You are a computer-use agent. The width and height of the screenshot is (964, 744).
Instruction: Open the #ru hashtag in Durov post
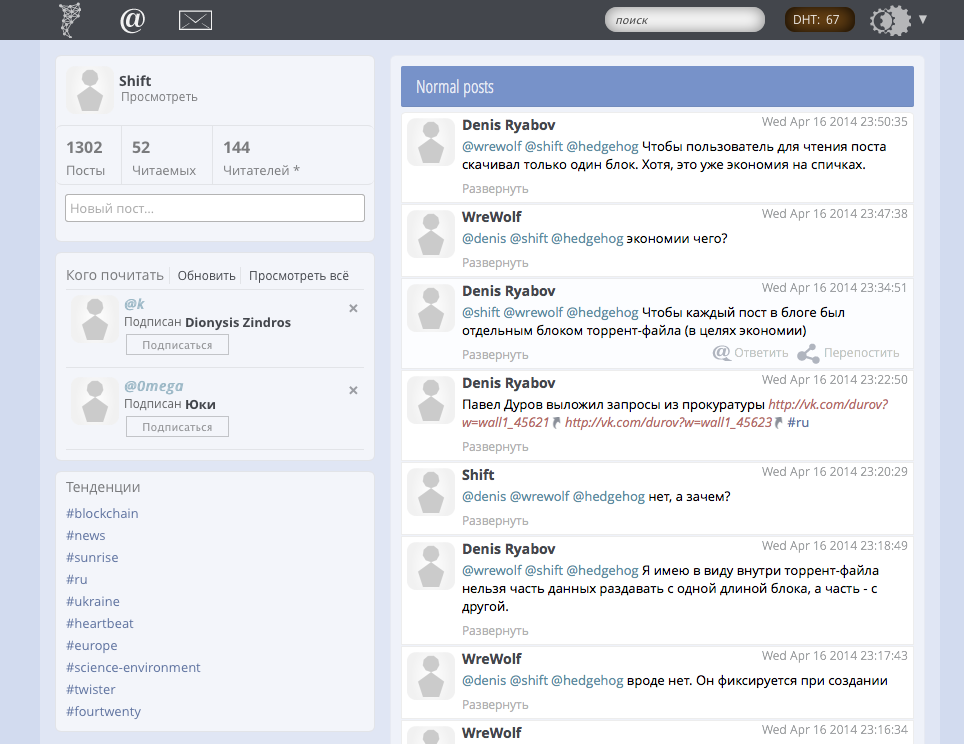[x=798, y=422]
